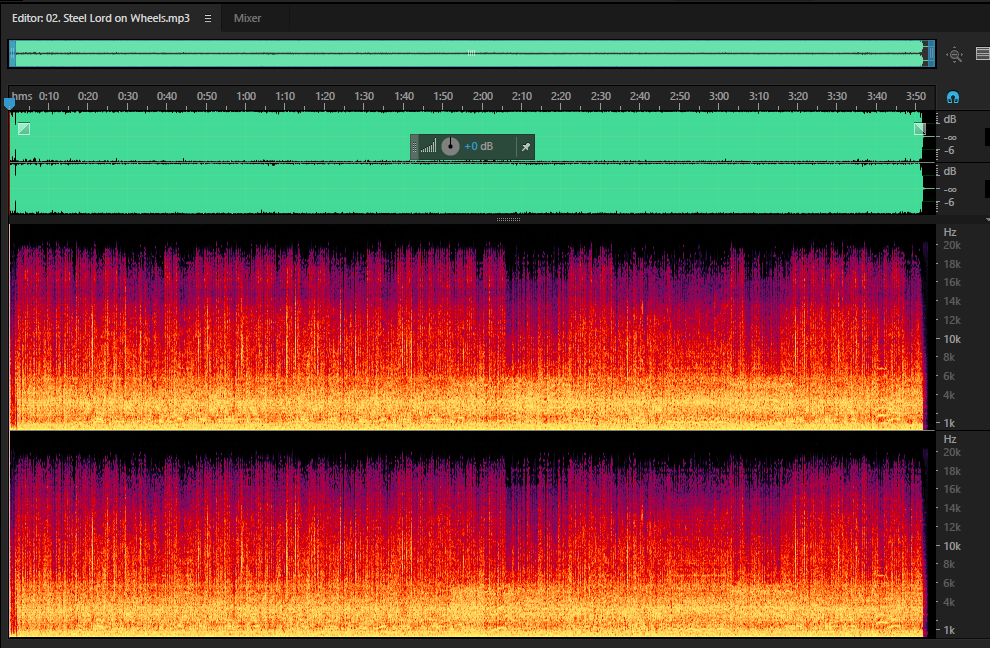990x648 pixels.
Task: Click the 0:30 mark on the time ruler
Action: (128, 96)
